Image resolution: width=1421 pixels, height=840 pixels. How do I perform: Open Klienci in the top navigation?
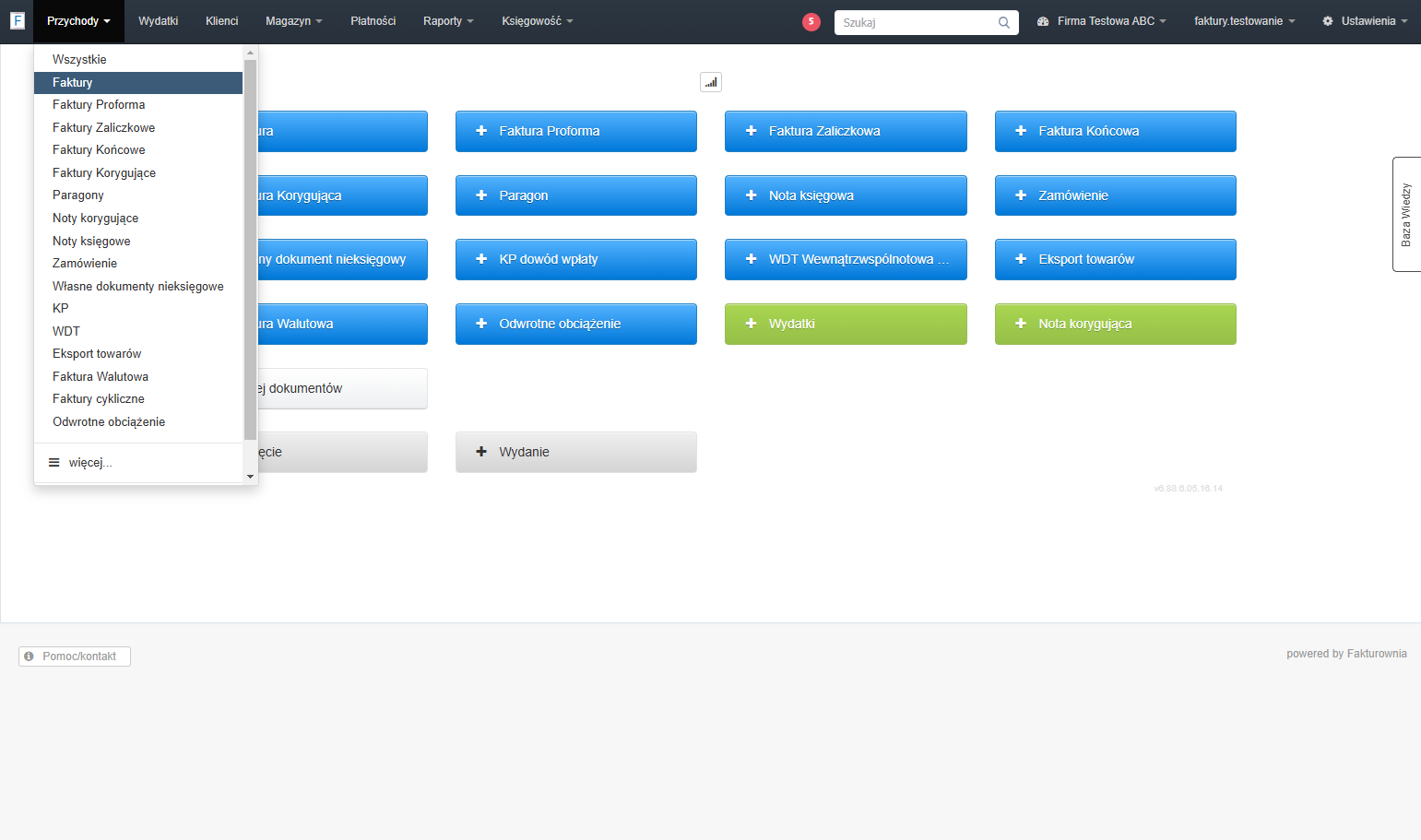(x=221, y=21)
